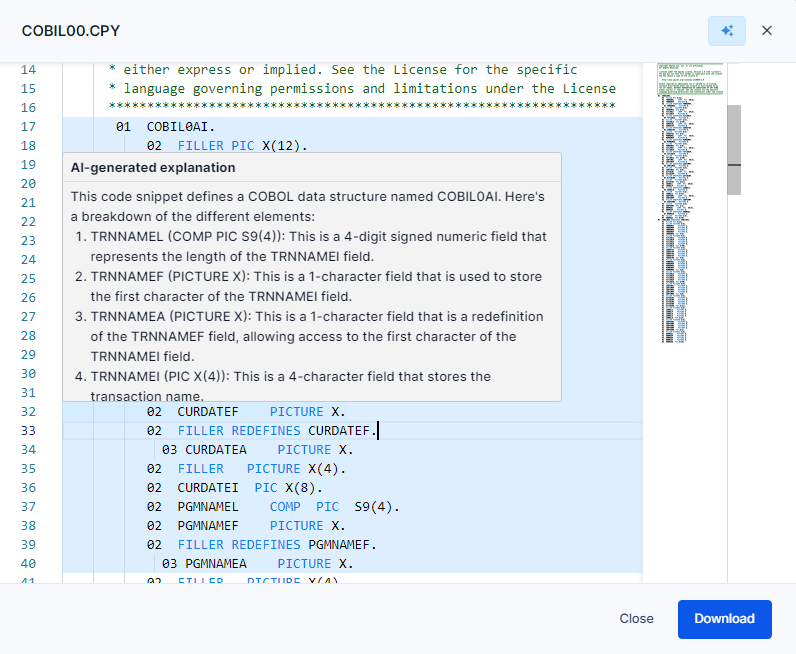Click the asterisk separator comment on line 16
Image resolution: width=796 pixels, height=654 pixels.
point(362,107)
